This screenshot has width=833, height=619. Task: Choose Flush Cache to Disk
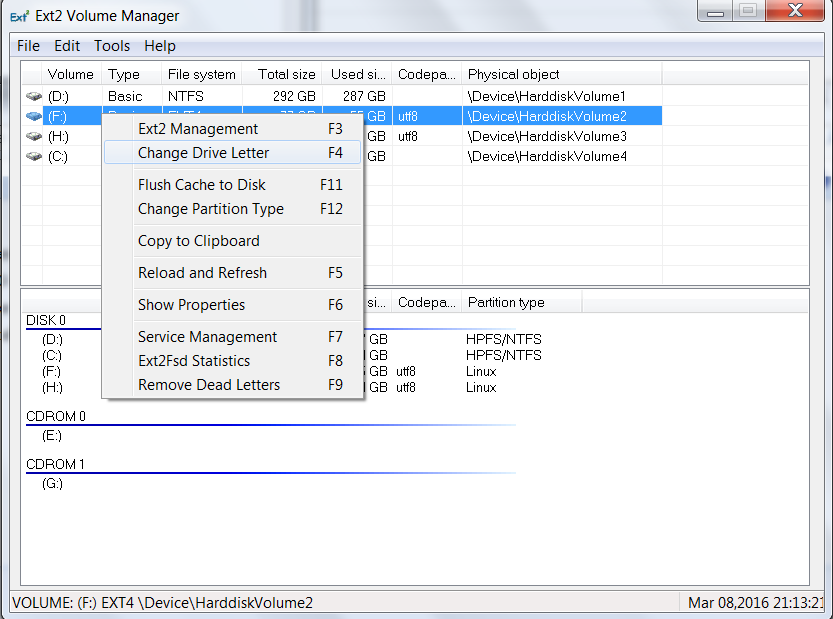click(x=233, y=184)
